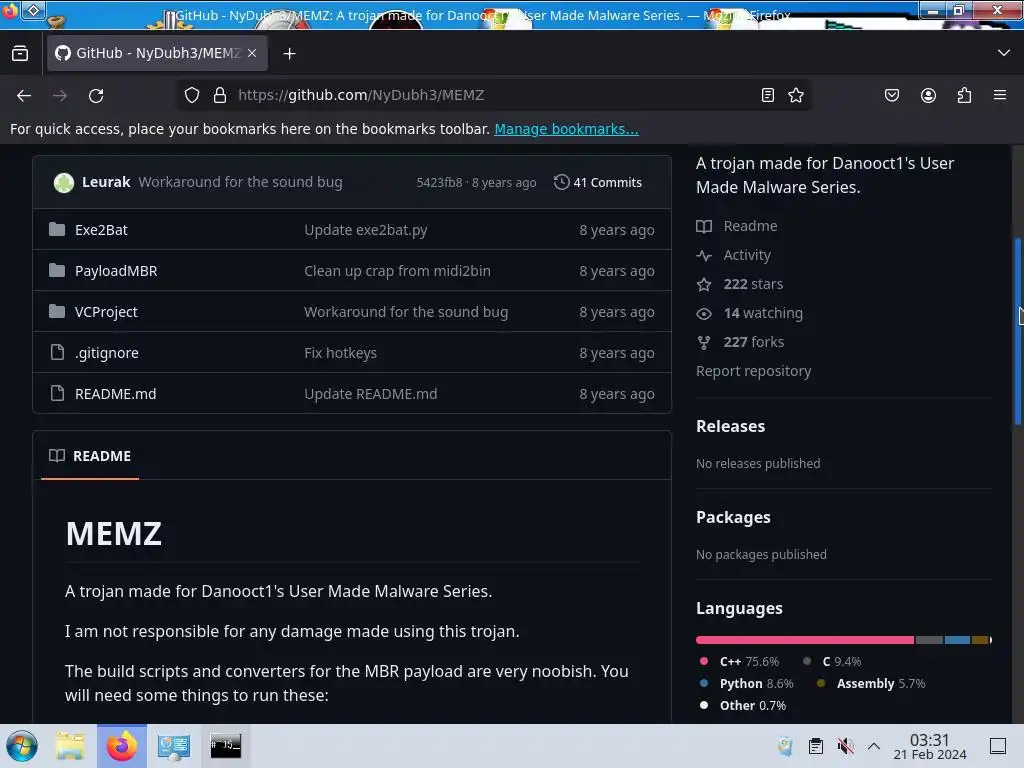Open commit Clean up crap from midi2bin
The height and width of the screenshot is (768, 1024).
click(397, 271)
